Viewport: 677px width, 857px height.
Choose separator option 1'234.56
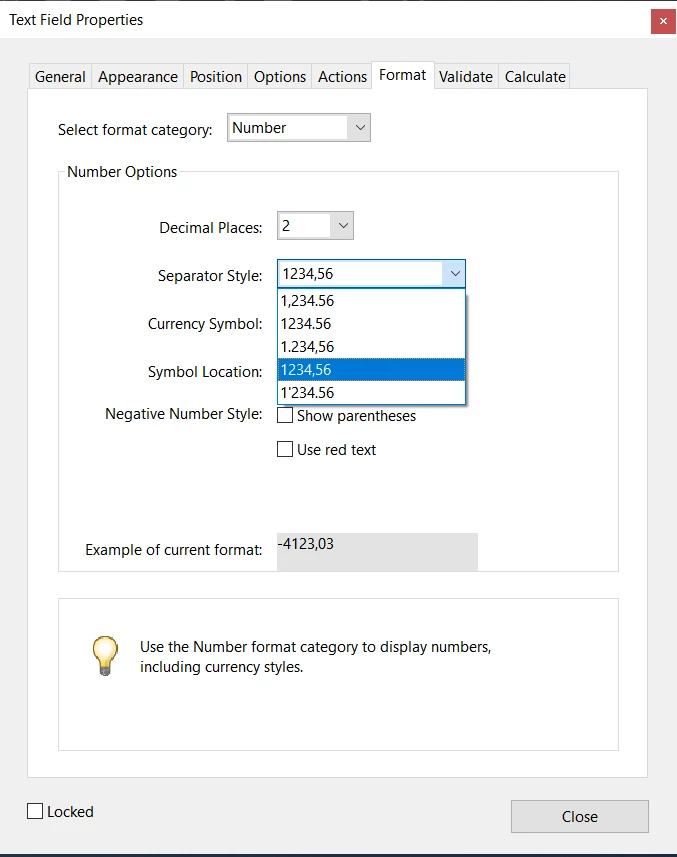pyautogui.click(x=371, y=392)
